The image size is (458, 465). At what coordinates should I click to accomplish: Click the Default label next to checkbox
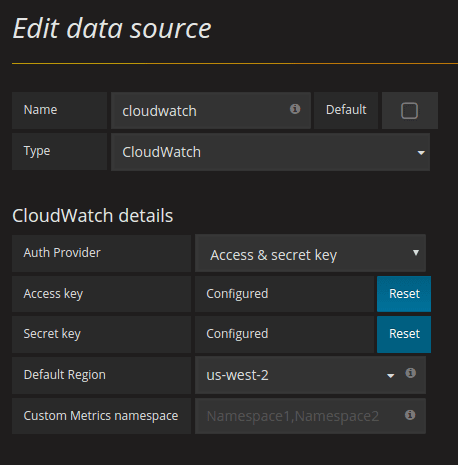click(346, 110)
